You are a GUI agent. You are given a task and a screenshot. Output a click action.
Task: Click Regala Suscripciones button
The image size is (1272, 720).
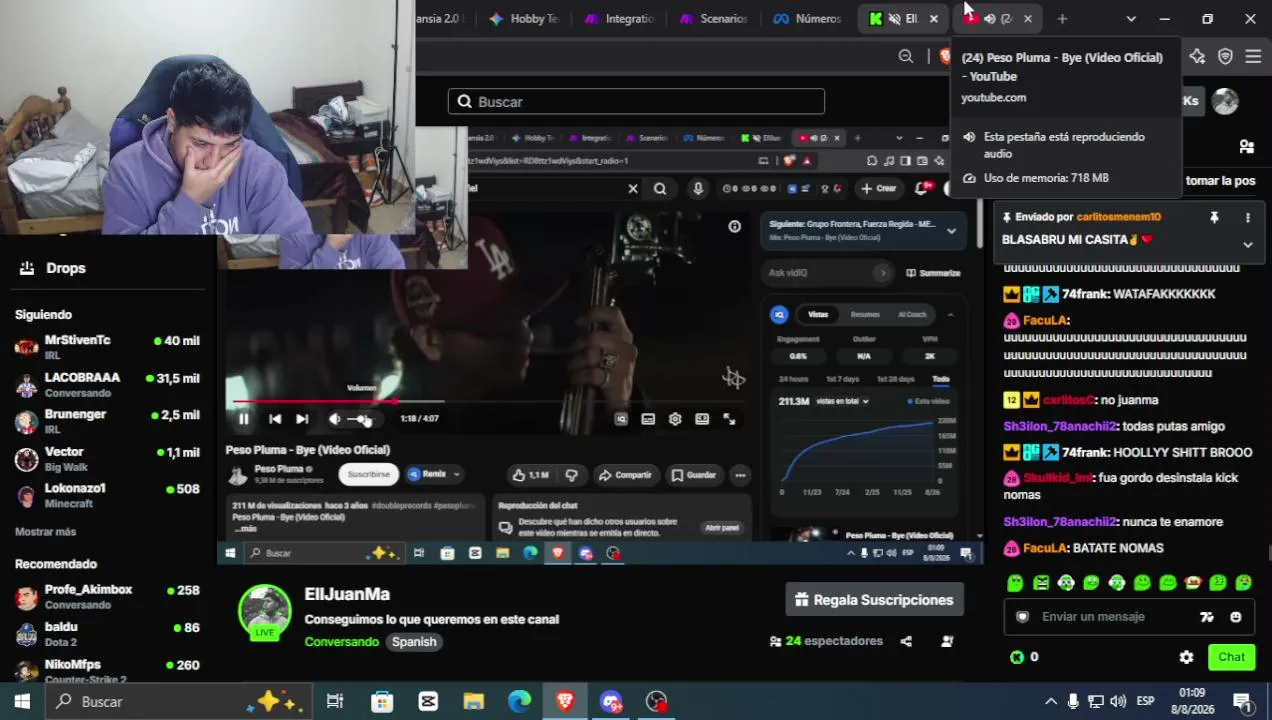tap(874, 600)
